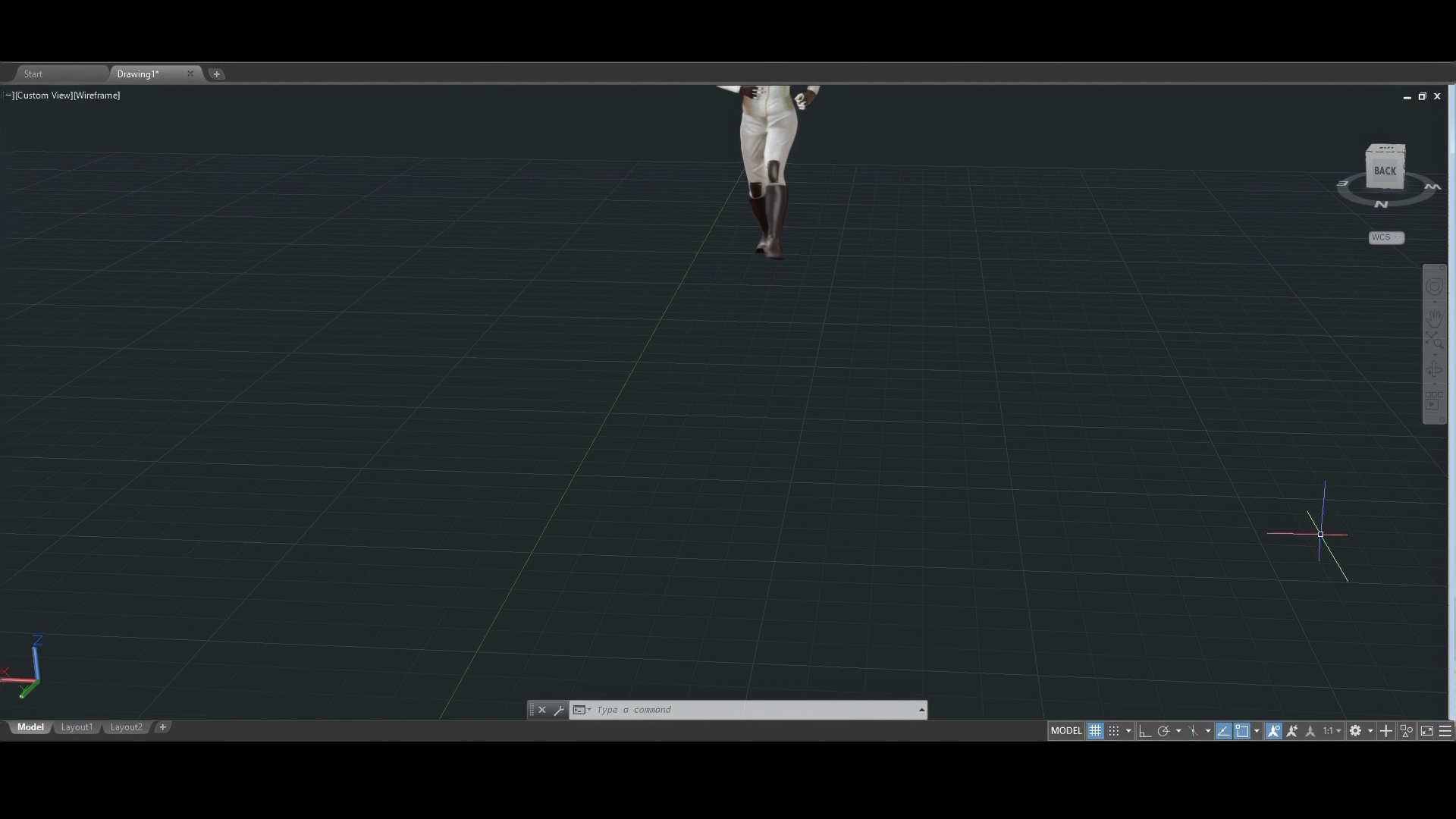The height and width of the screenshot is (819, 1456).
Task: Toggle Polar tracking icon
Action: point(1163,731)
